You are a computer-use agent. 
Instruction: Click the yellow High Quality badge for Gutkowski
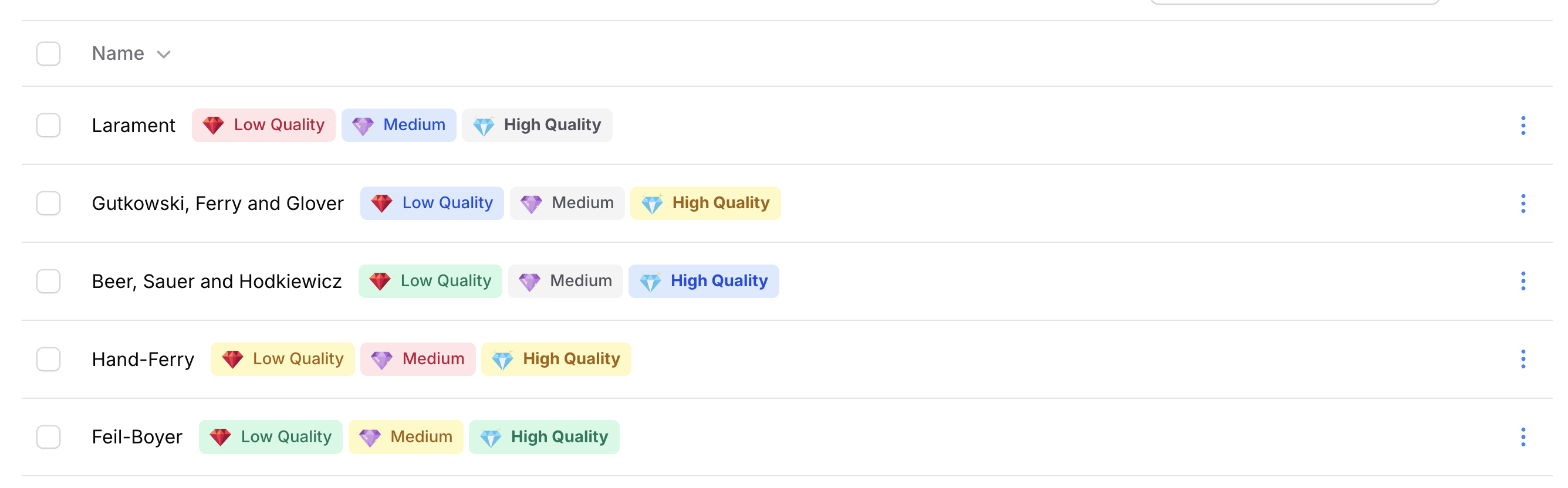pos(705,203)
